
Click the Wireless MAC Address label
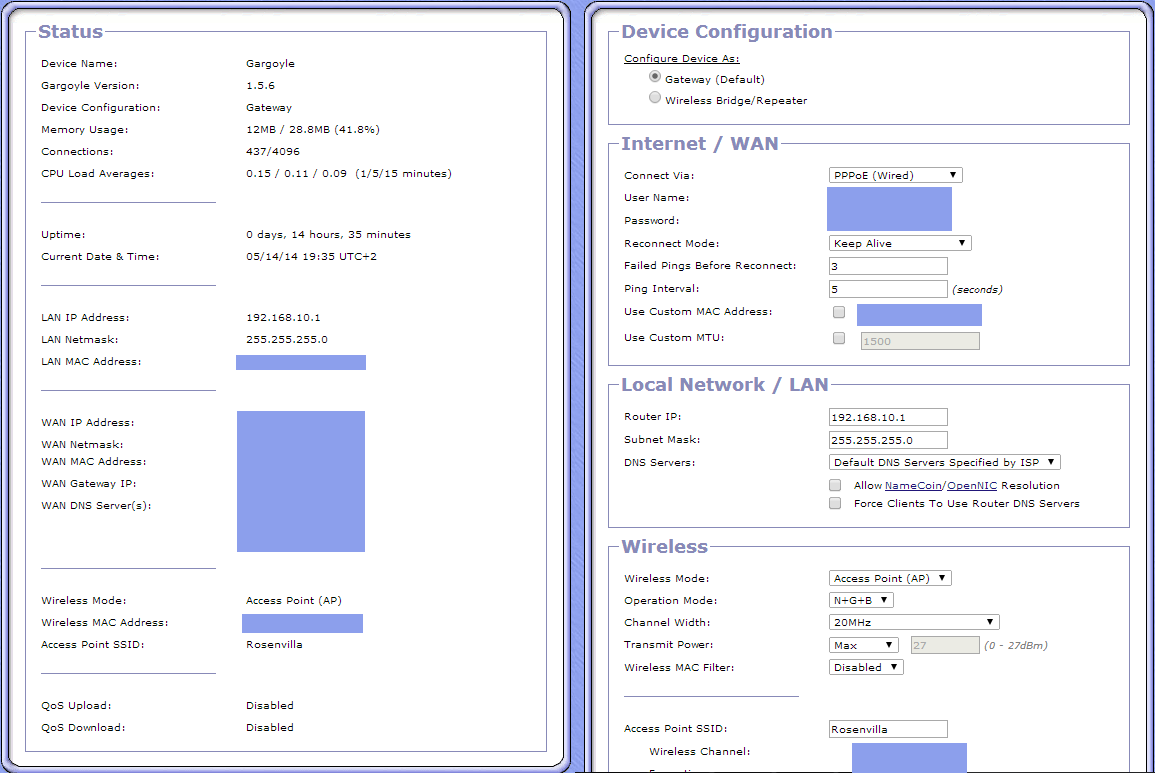[105, 623]
